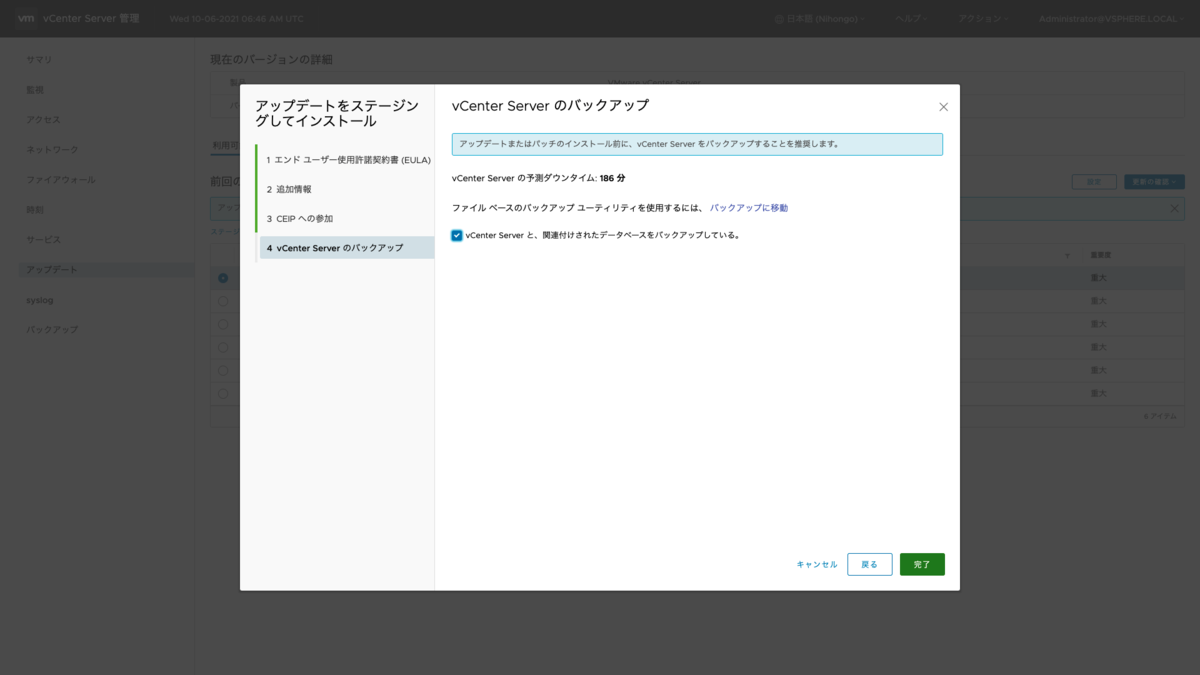Click the filter icon beside 重要度 column
This screenshot has width=1200, height=675.
pos(1067,256)
